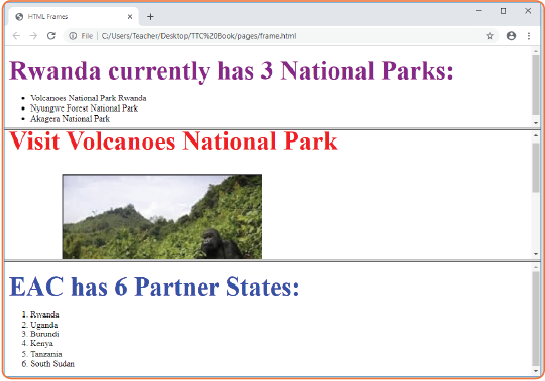Click heading 'Rwanda currently has 3 National Parks:'
545x381 pixels.
coord(231,71)
